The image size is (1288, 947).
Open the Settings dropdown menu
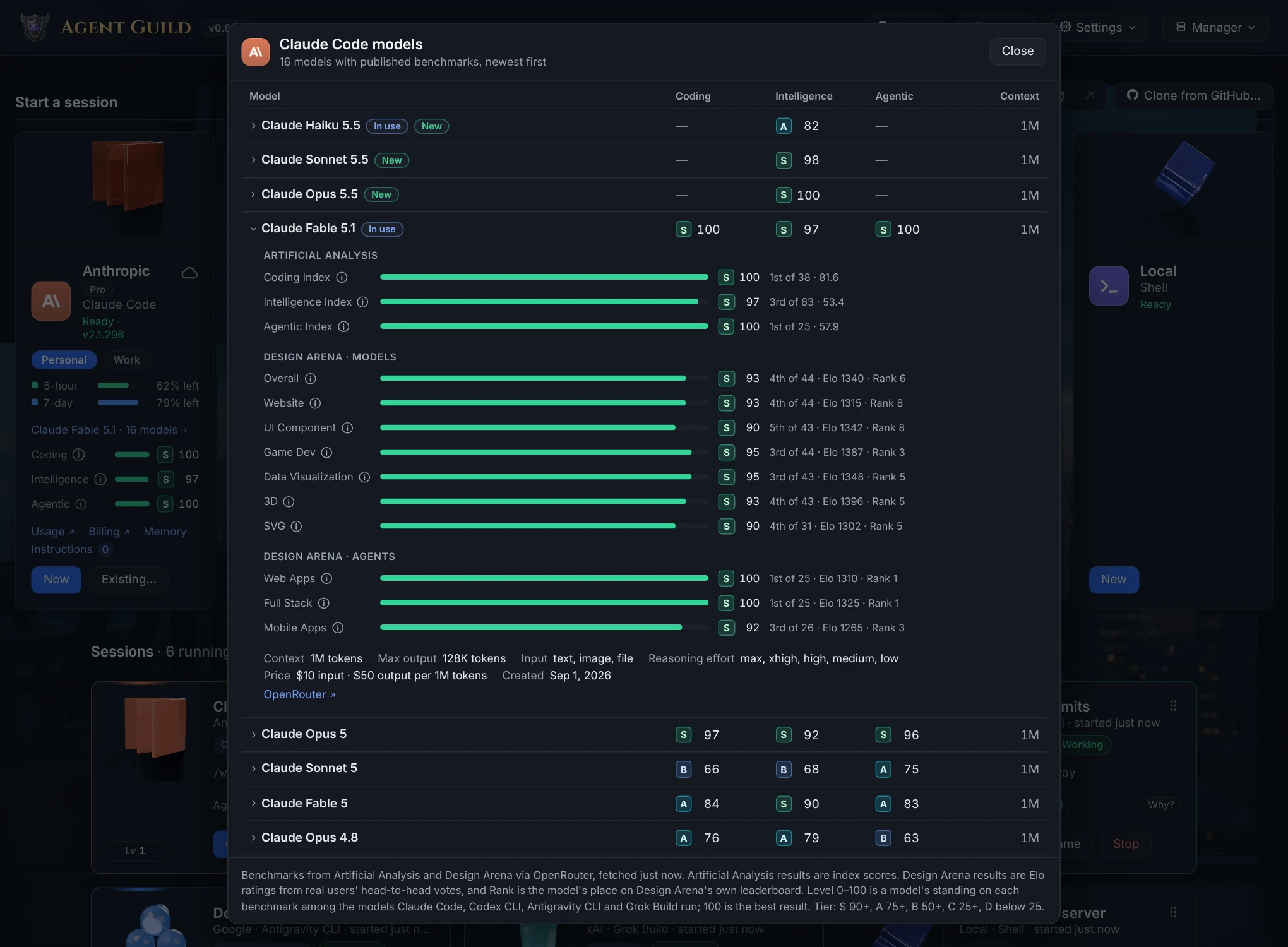tap(1099, 27)
